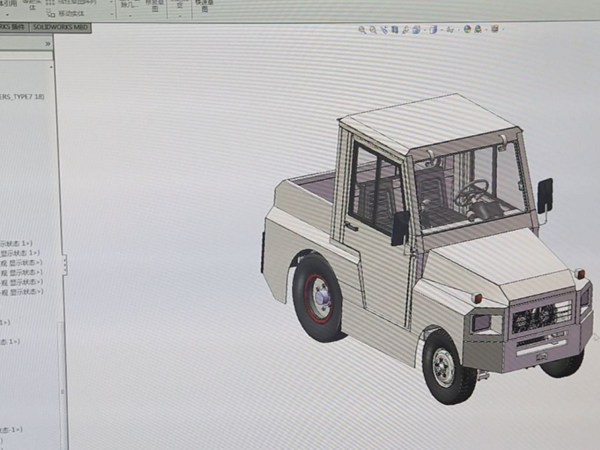Toggle the Hide/Show Items glasses icon
This screenshot has height=450, width=600.
(450, 30)
